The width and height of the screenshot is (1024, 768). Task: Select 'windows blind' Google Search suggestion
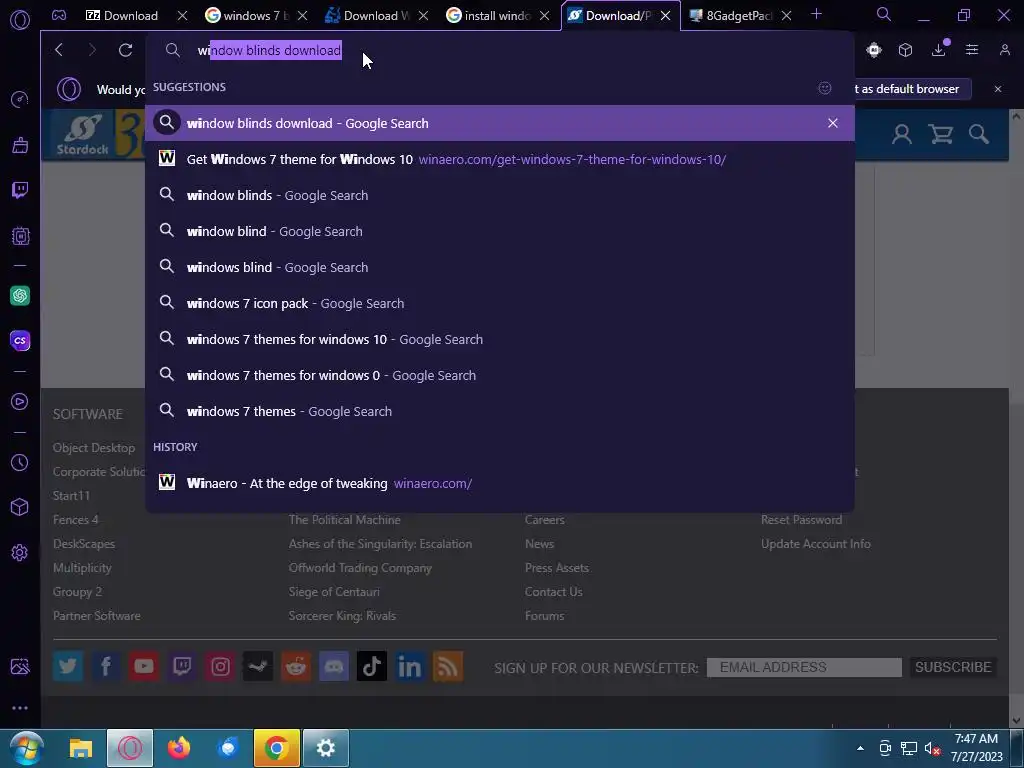pyautogui.click(x=500, y=267)
